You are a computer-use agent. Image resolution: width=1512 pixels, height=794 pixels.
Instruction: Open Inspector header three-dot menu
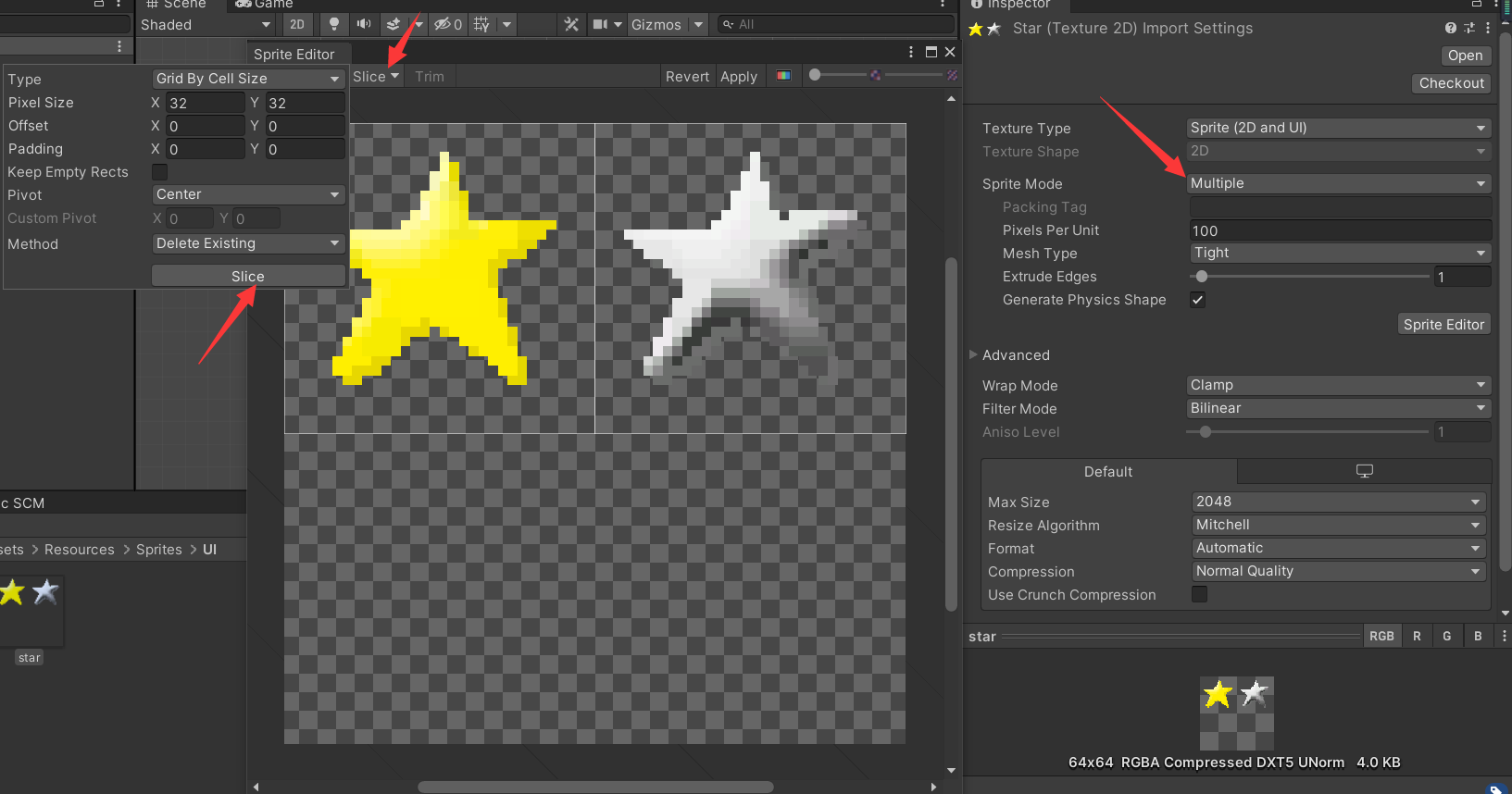coord(1488,28)
